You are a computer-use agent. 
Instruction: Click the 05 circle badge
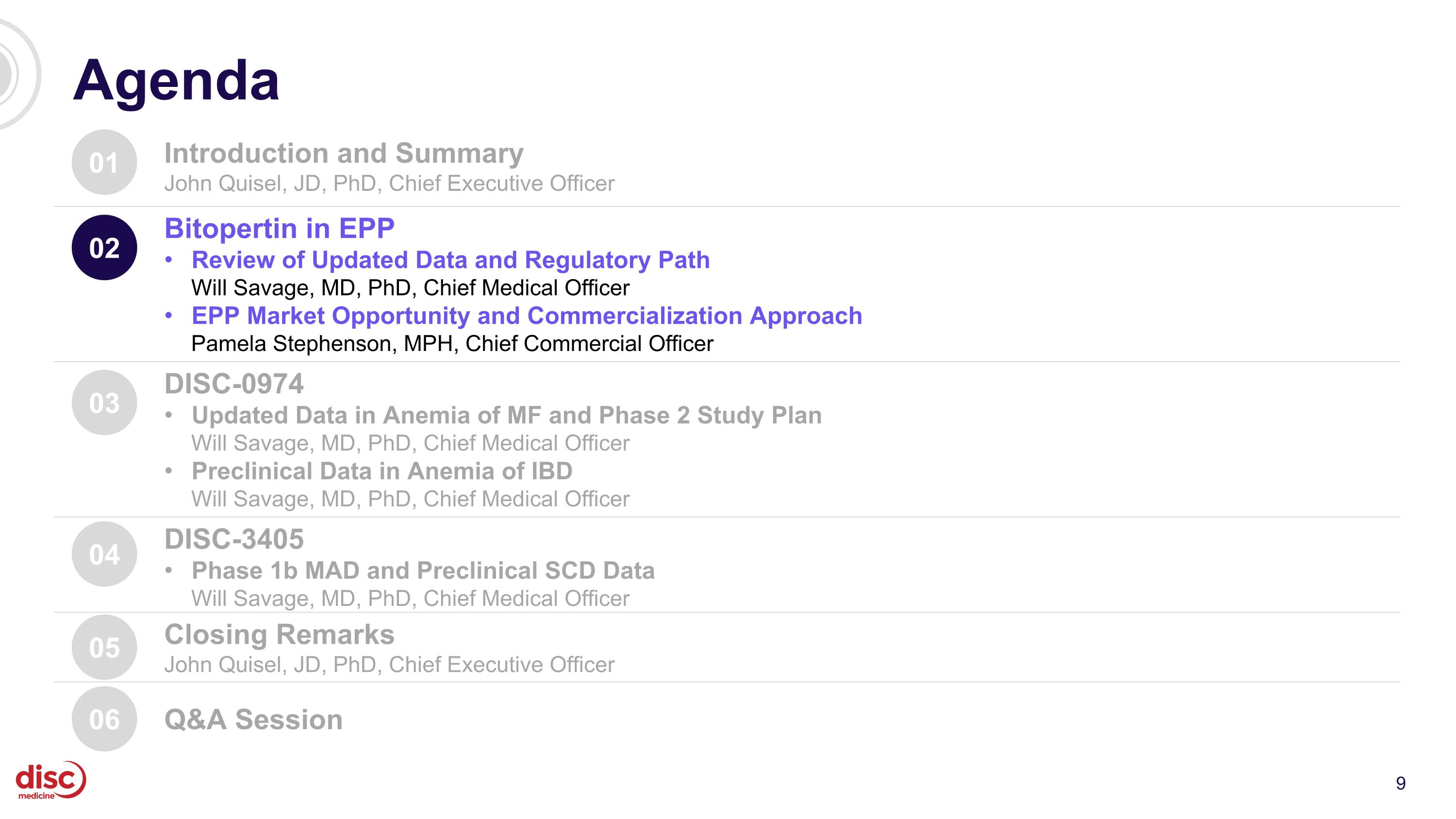coord(104,647)
